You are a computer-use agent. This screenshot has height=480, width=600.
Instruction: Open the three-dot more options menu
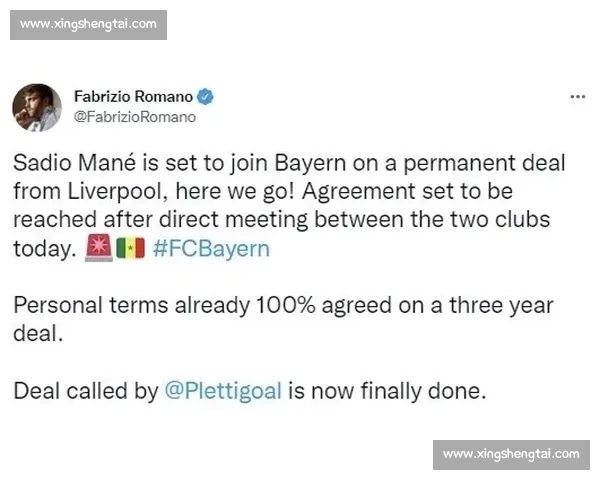(x=577, y=97)
